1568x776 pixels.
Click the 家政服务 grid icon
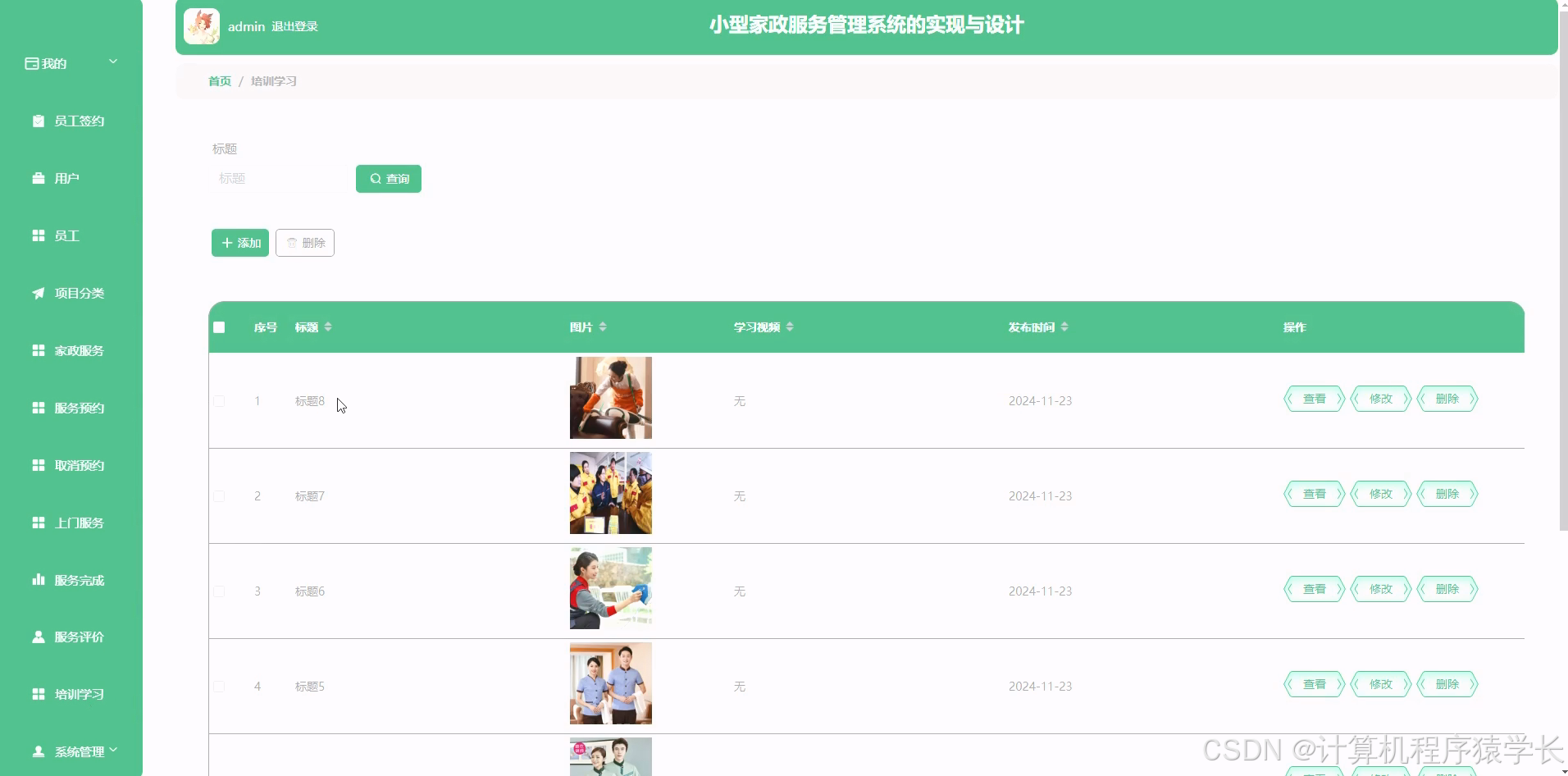tap(39, 350)
